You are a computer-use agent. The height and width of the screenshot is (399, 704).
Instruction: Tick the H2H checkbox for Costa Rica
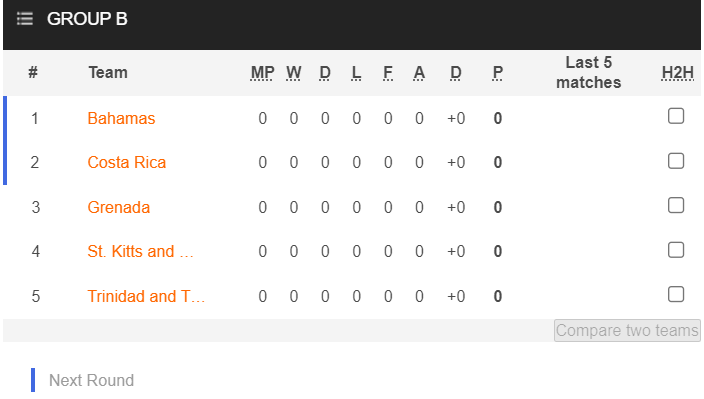tap(676, 161)
